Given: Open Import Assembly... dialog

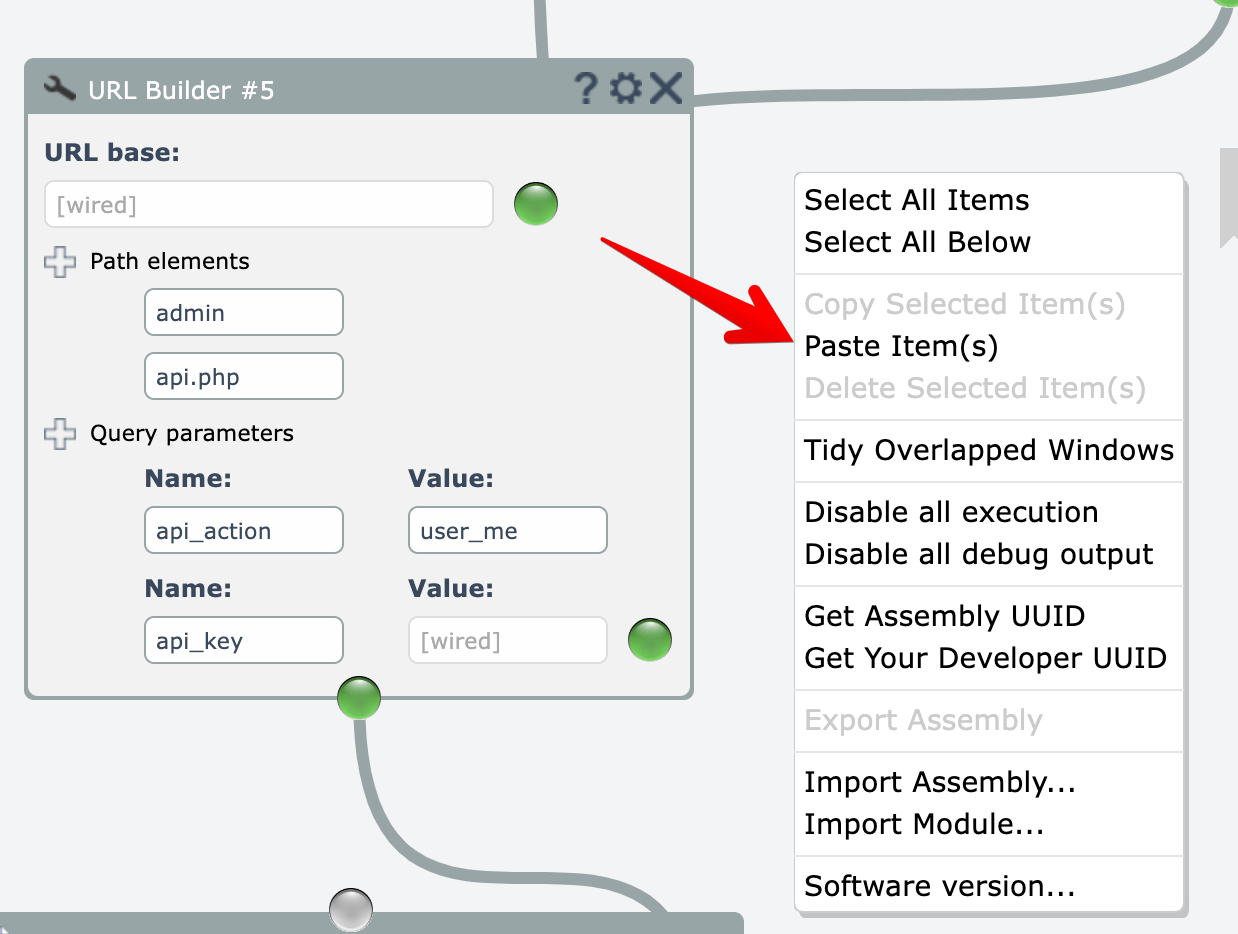Looking at the screenshot, I should point(939,782).
